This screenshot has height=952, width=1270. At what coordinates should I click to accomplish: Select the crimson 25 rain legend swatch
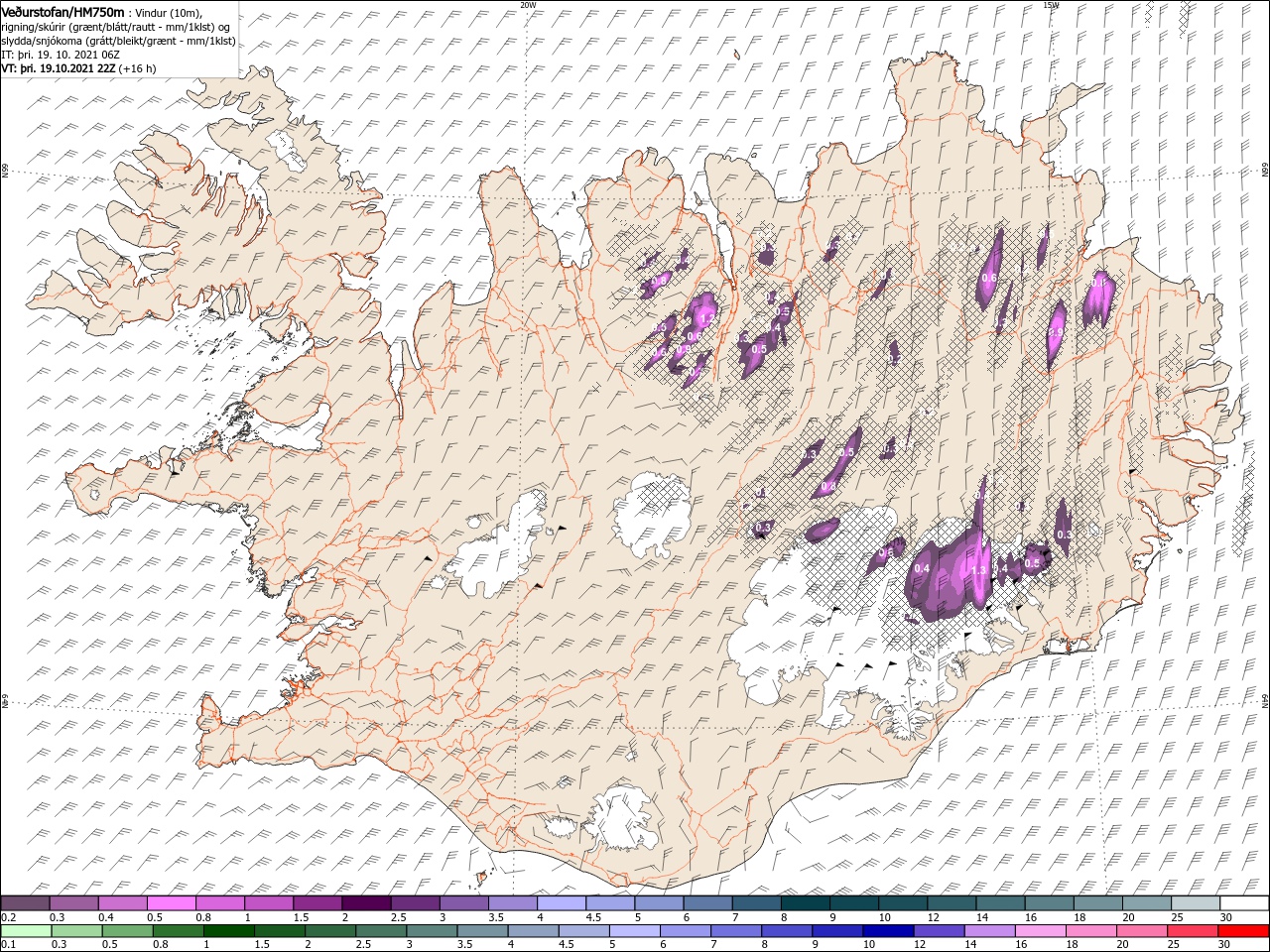1192,931
